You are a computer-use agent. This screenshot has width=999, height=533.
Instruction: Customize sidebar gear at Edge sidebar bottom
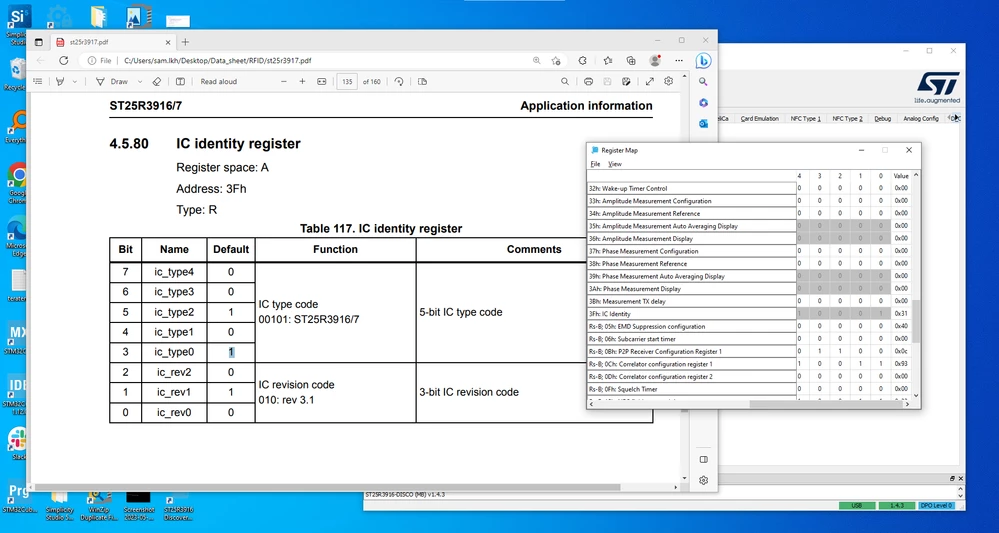703,480
